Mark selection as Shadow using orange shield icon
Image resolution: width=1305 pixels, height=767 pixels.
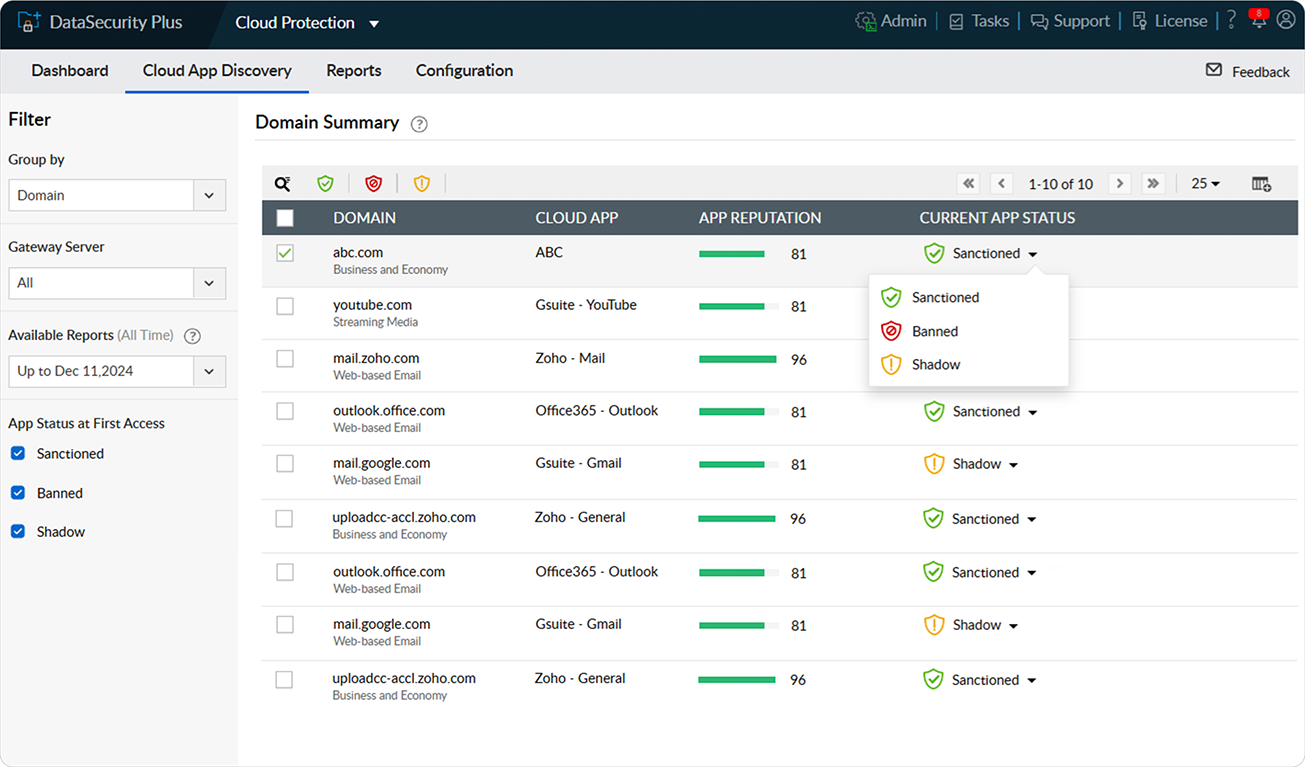click(421, 183)
